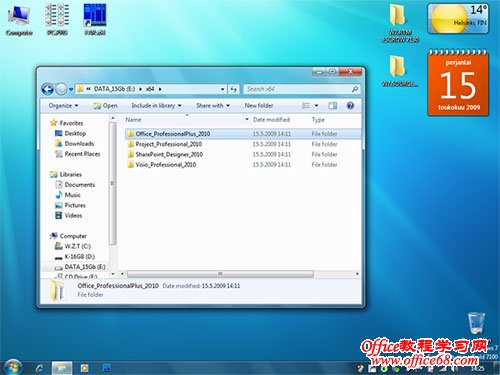This screenshot has height=375, width=500.
Task: Click the Windows Start orb
Action: click(12, 368)
